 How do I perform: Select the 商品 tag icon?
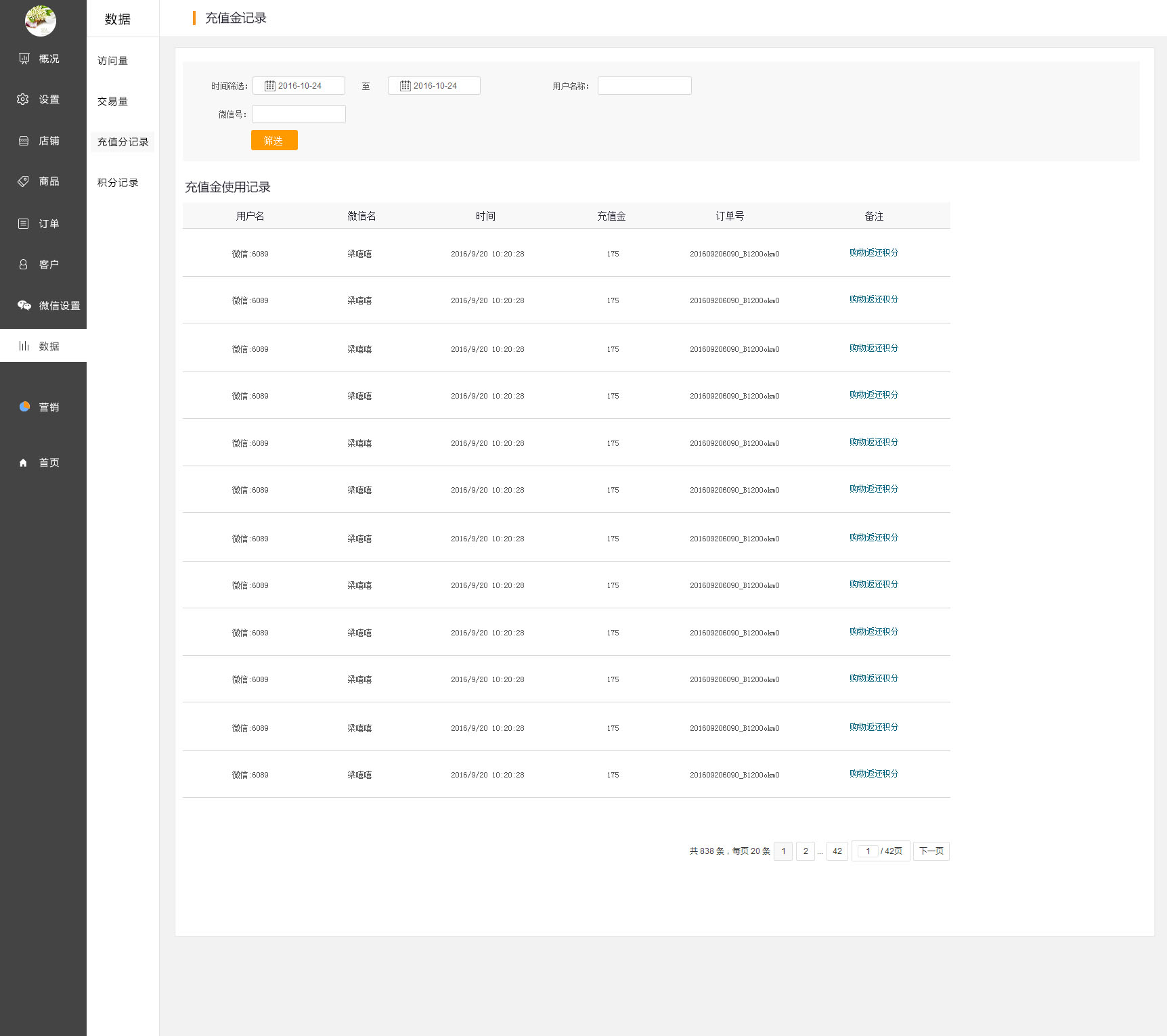(24, 181)
